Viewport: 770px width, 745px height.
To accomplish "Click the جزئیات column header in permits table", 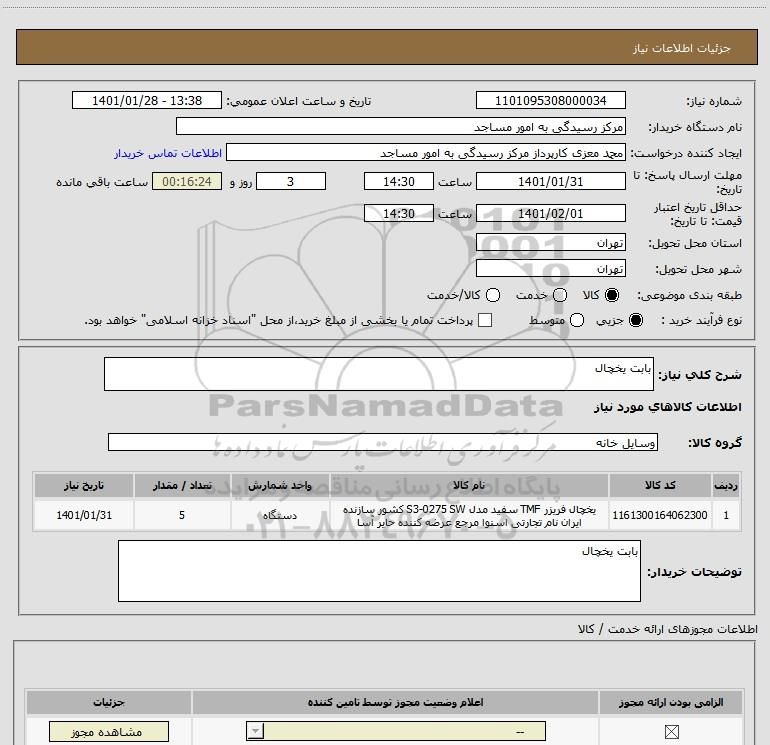I will (x=109, y=702).
